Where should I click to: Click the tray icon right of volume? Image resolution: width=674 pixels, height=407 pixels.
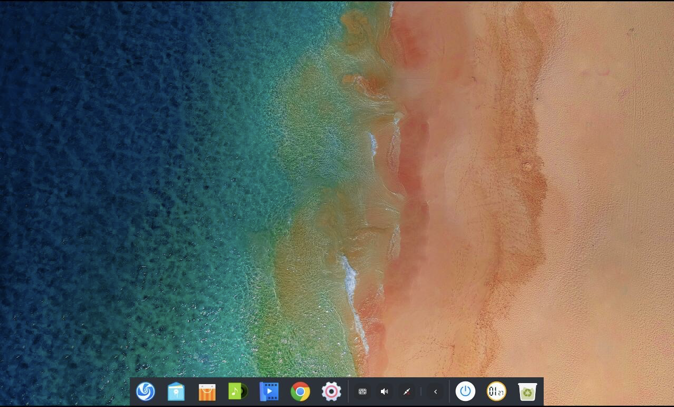coord(407,392)
